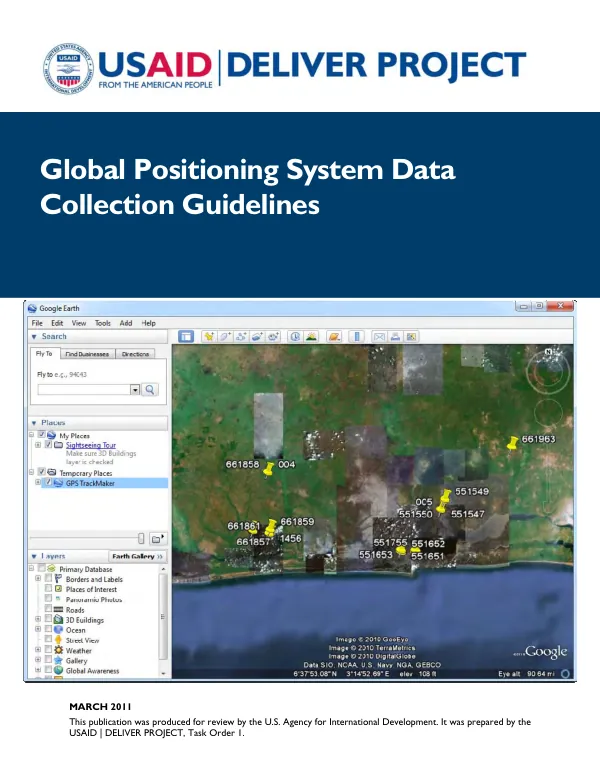
Task: Select the Fly To tab
Action: tap(44, 353)
